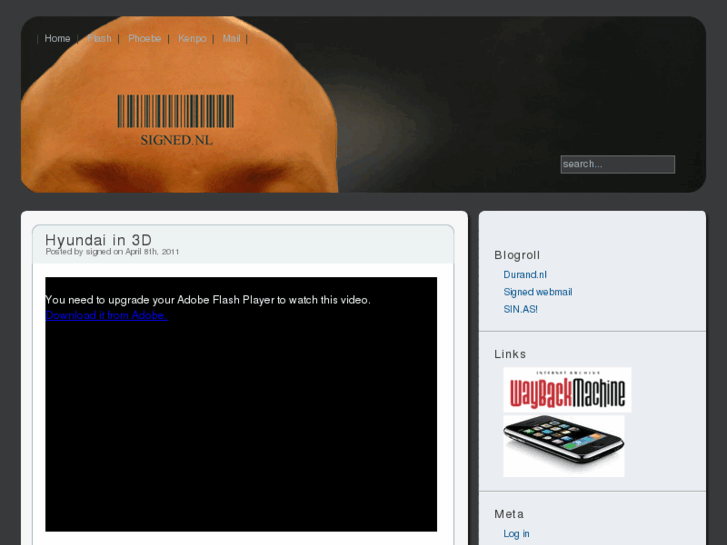Open the SIN.AS! blogroll link
The height and width of the screenshot is (545, 727).
coord(520,309)
